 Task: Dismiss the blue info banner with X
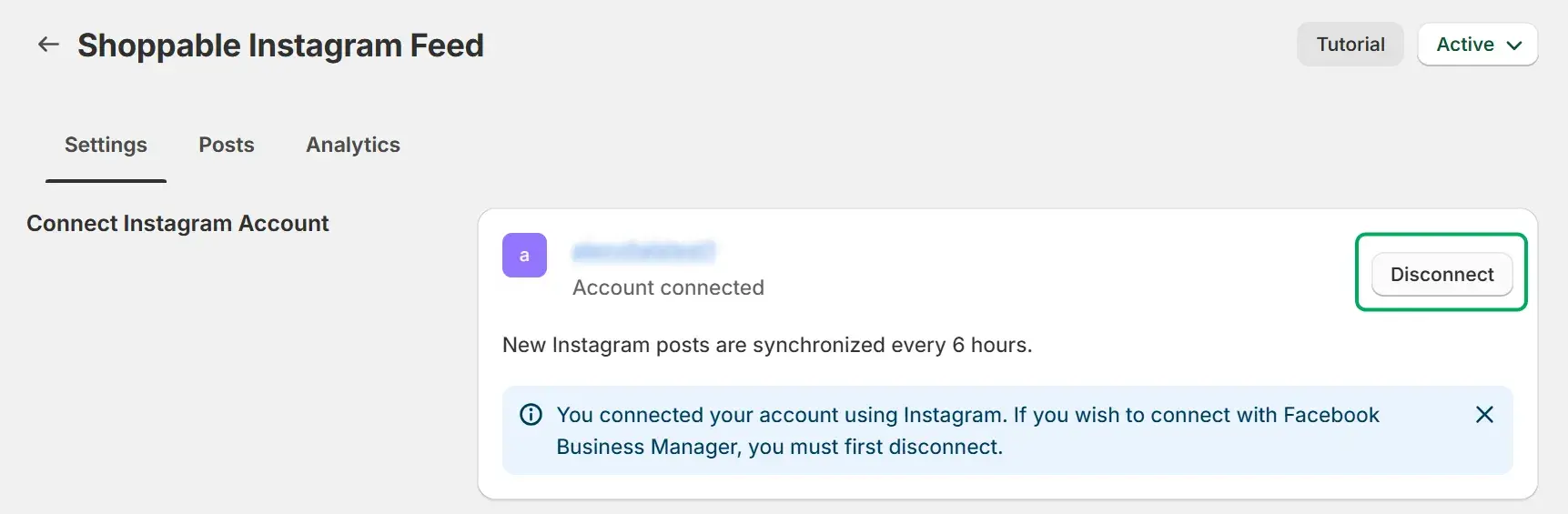coord(1484,415)
